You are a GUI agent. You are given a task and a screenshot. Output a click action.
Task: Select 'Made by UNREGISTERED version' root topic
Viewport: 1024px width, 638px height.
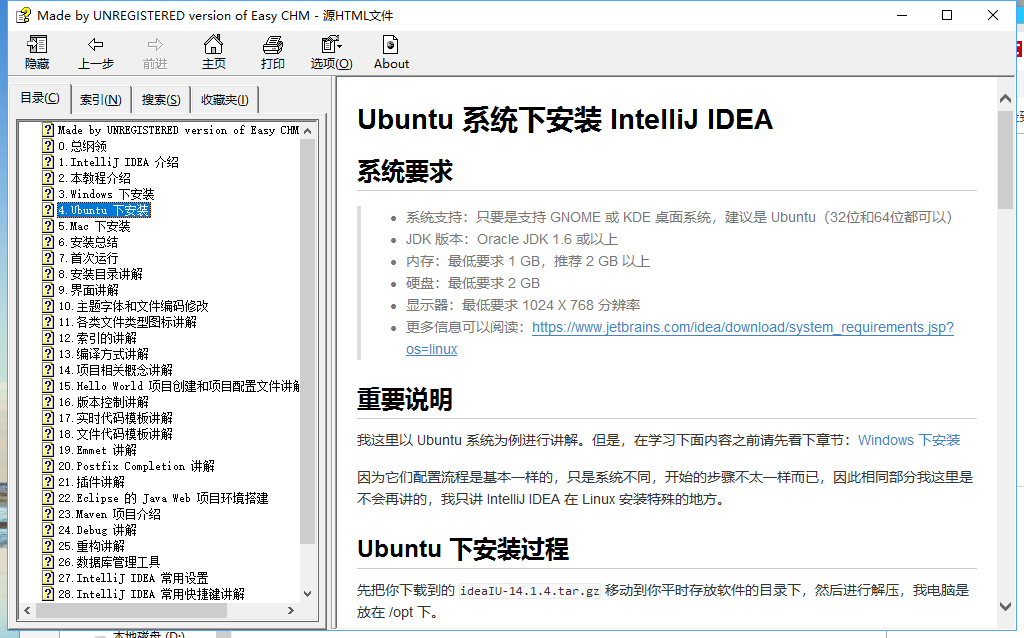(x=178, y=130)
